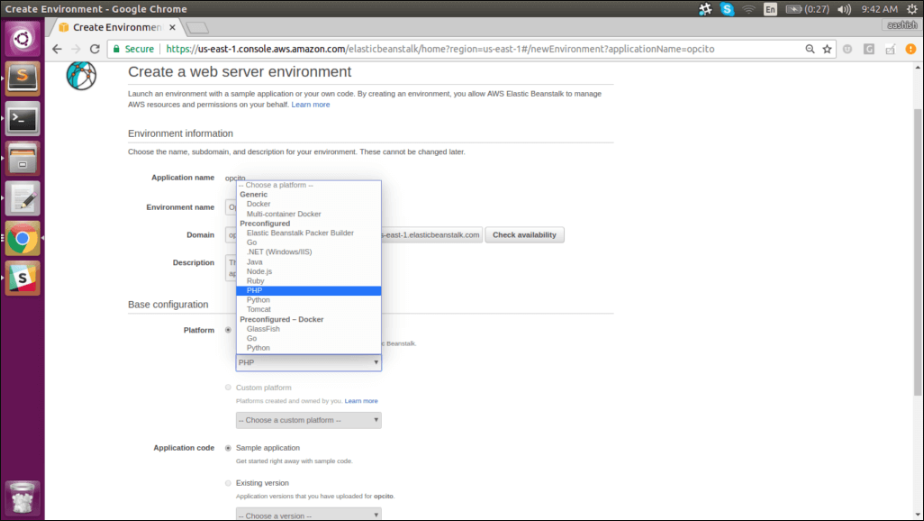
Task: Open Choose a version dropdown
Action: click(308, 515)
